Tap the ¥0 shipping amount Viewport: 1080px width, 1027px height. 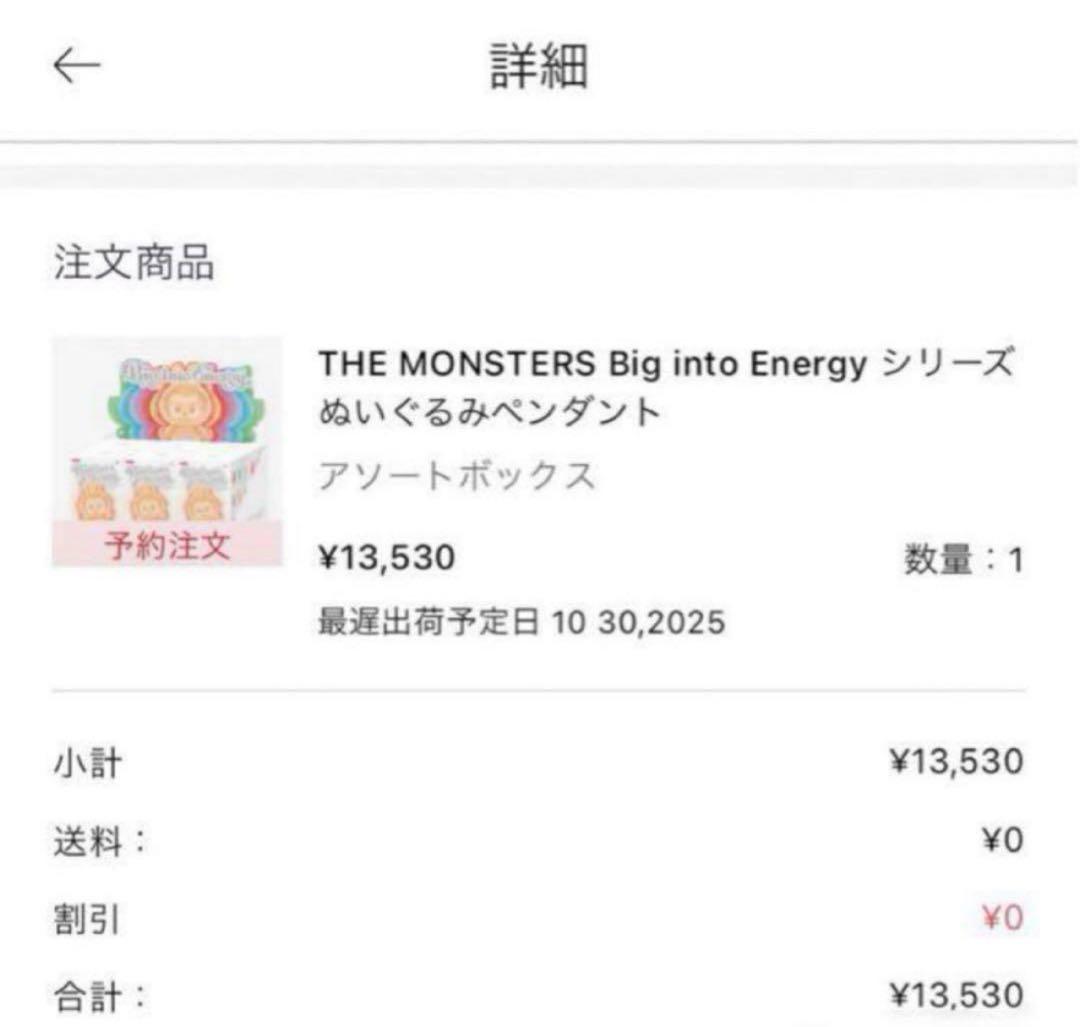pos(1000,840)
